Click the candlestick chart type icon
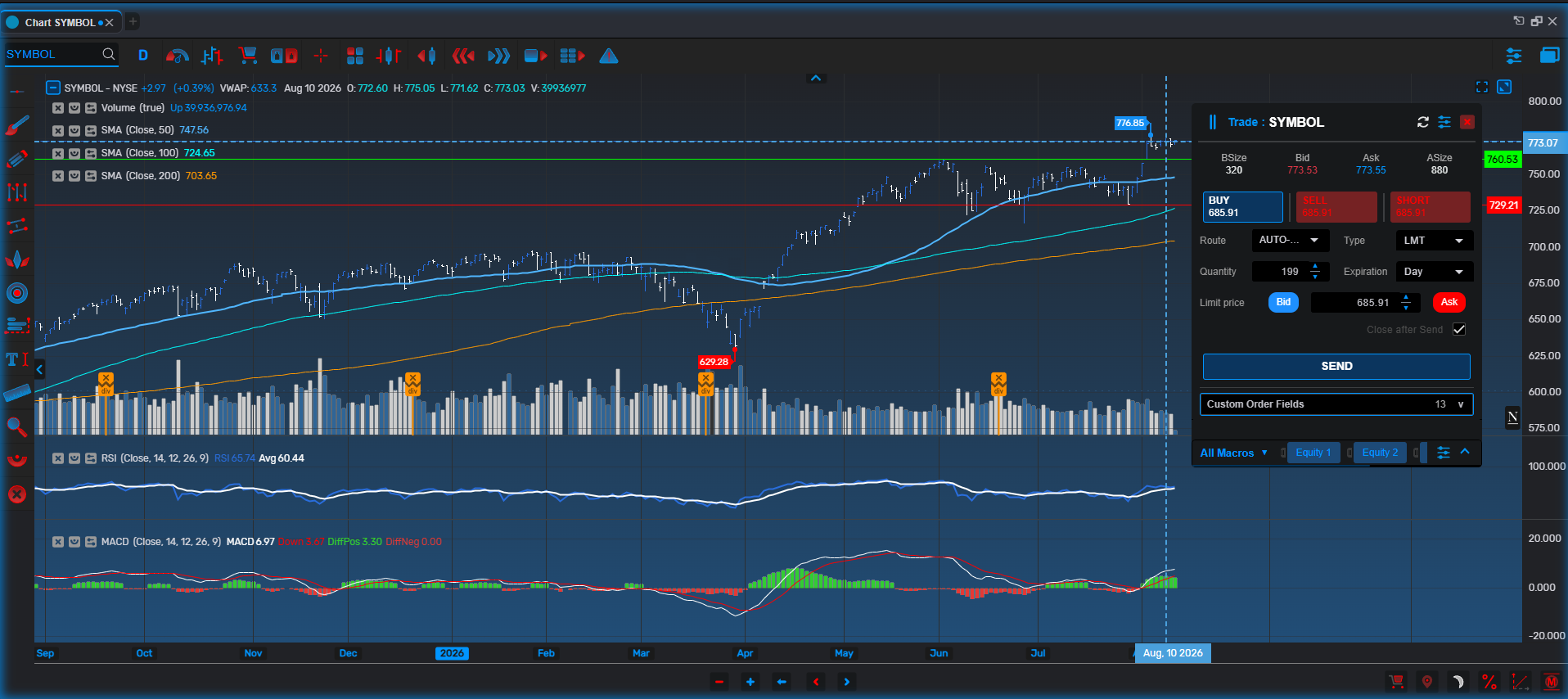The width and height of the screenshot is (1568, 699). point(389,56)
